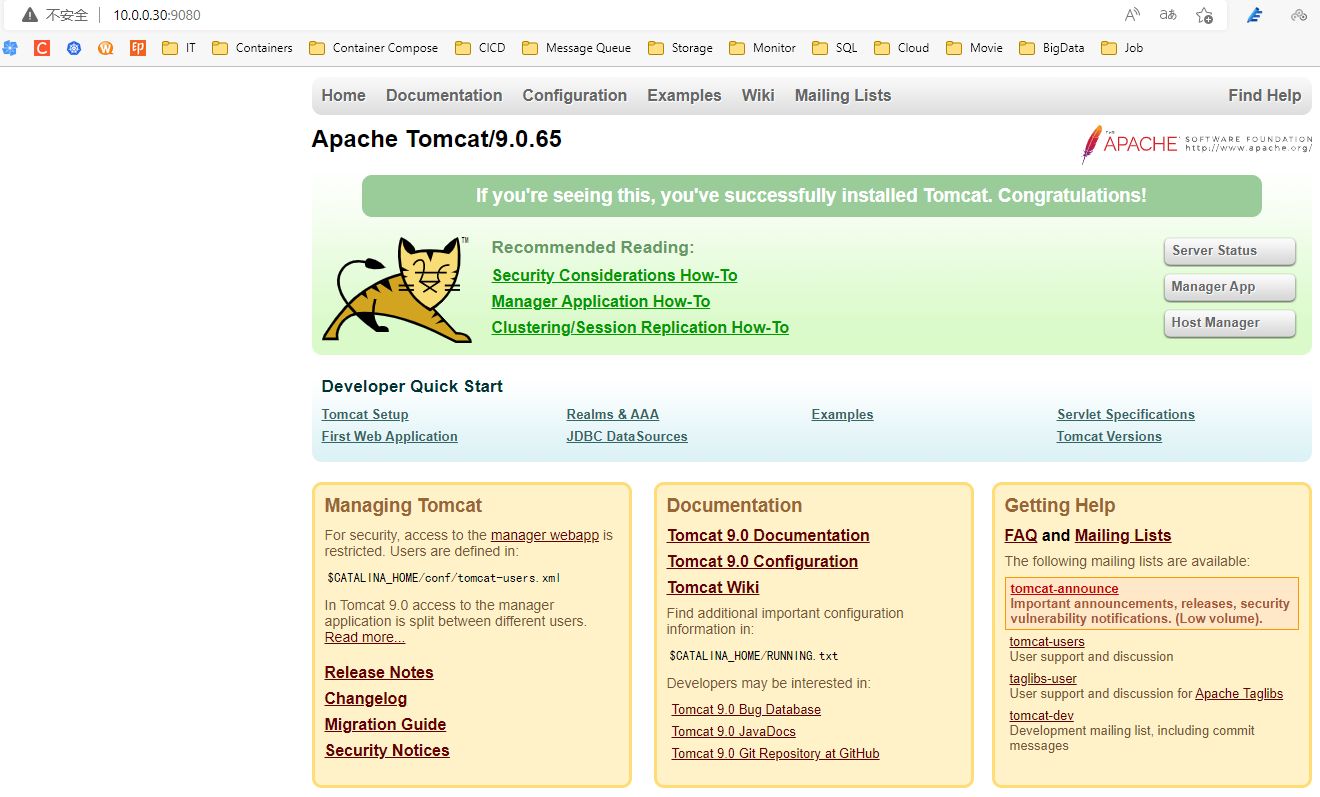Click the Read more... link

(x=365, y=637)
